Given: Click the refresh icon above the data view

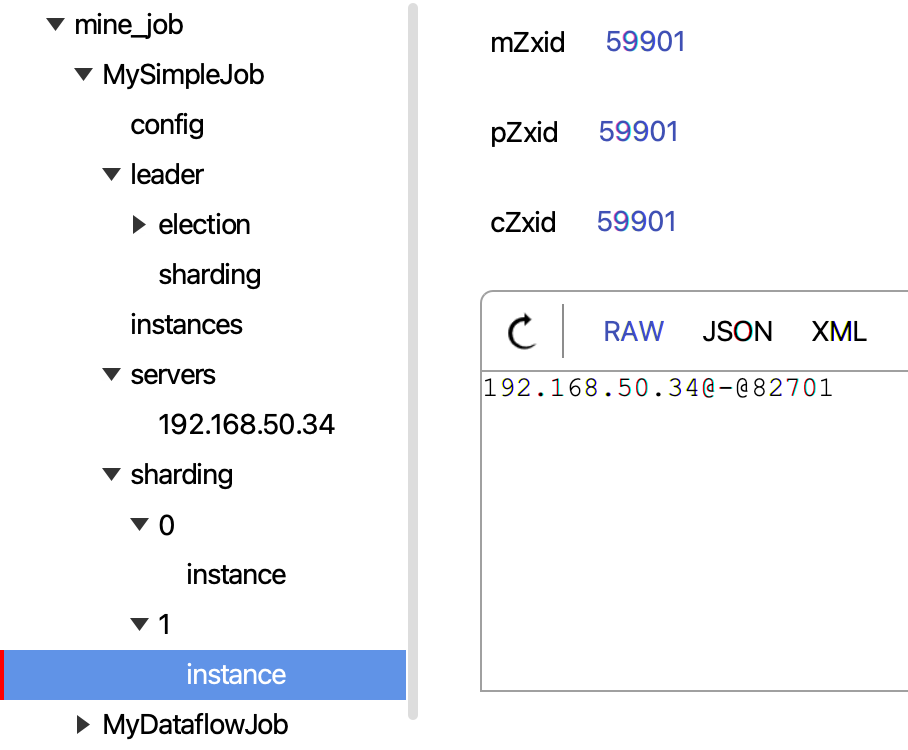Looking at the screenshot, I should (521, 332).
